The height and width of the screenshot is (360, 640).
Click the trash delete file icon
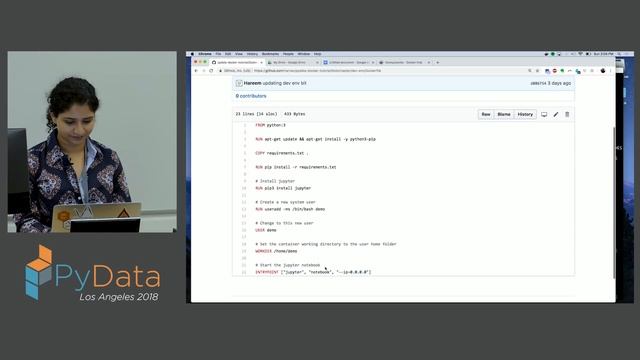pos(567,114)
